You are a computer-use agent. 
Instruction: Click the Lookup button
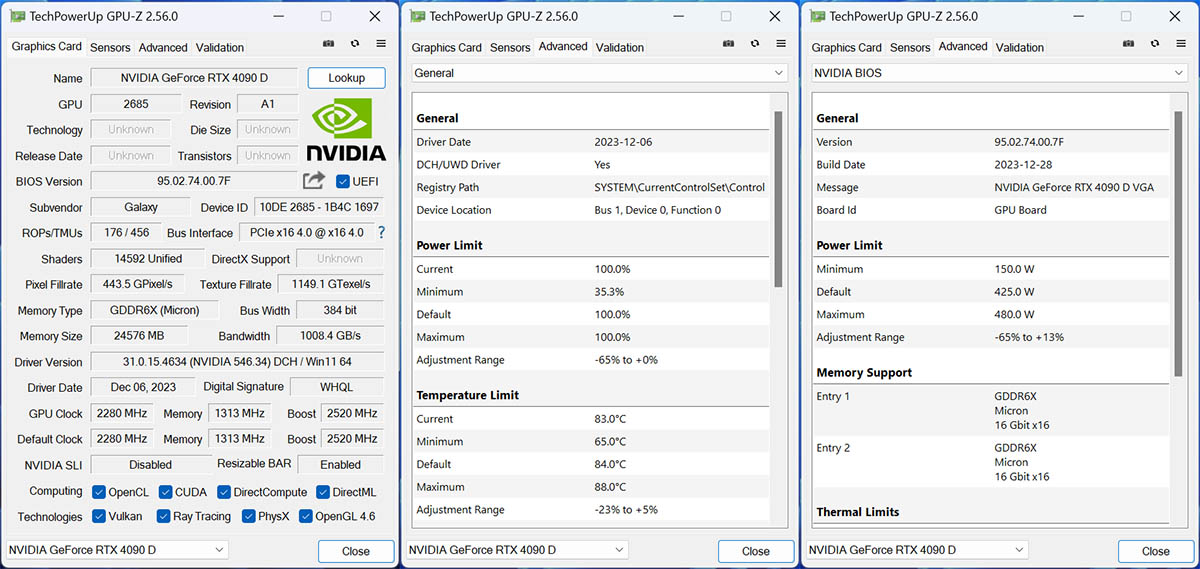[x=346, y=78]
